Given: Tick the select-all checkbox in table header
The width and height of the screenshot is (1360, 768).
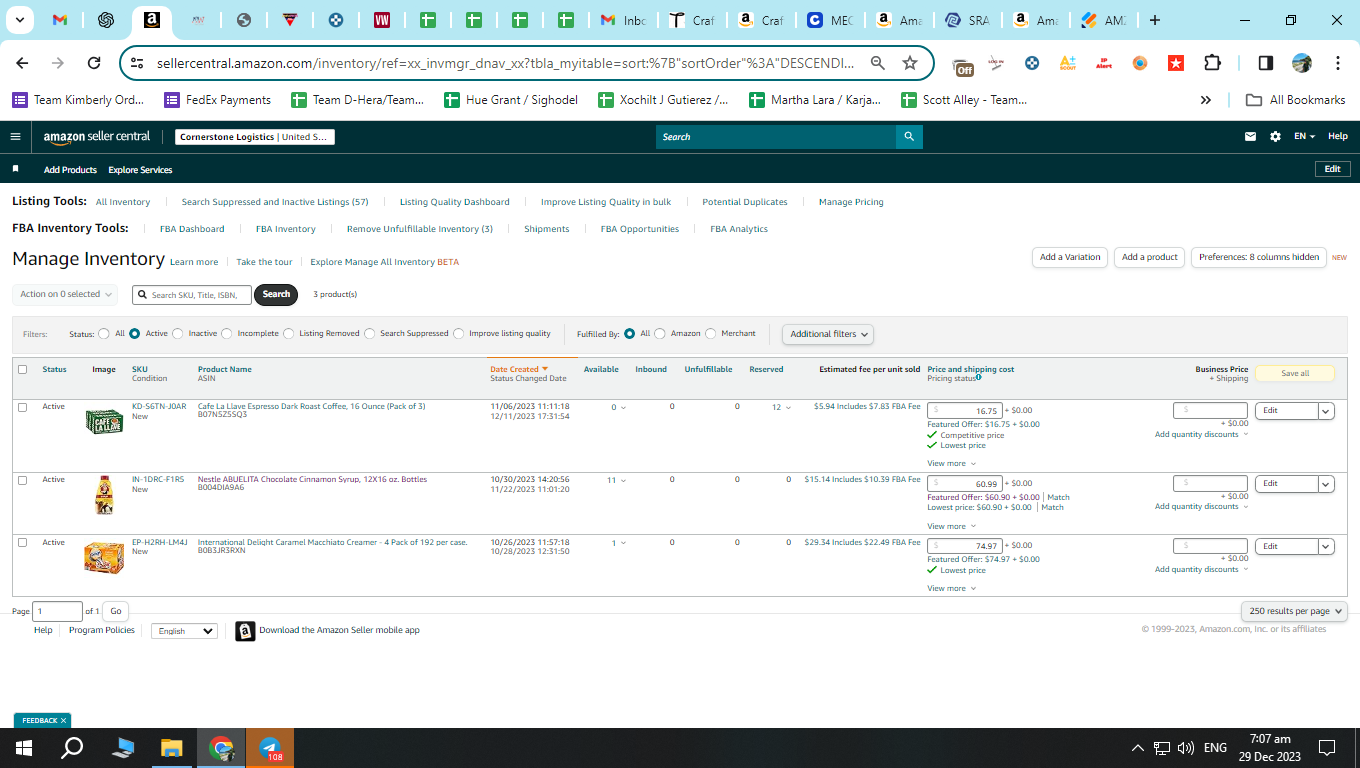Looking at the screenshot, I should (23, 369).
